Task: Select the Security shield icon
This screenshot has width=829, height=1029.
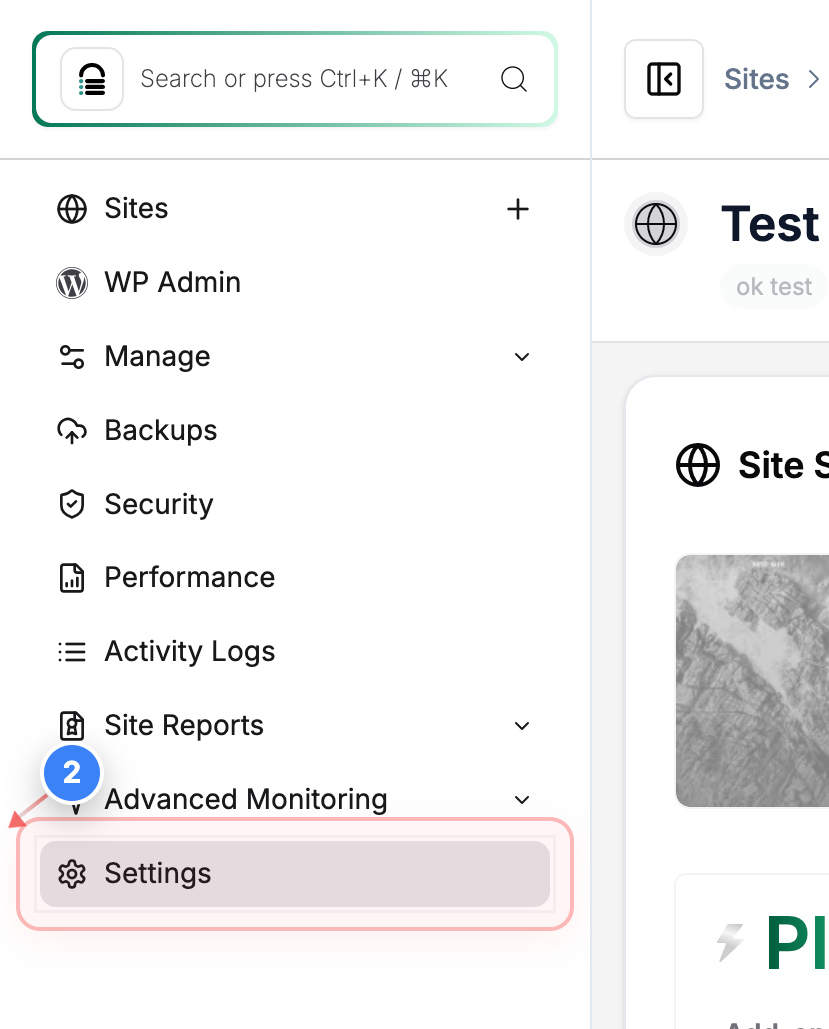Action: 71,504
